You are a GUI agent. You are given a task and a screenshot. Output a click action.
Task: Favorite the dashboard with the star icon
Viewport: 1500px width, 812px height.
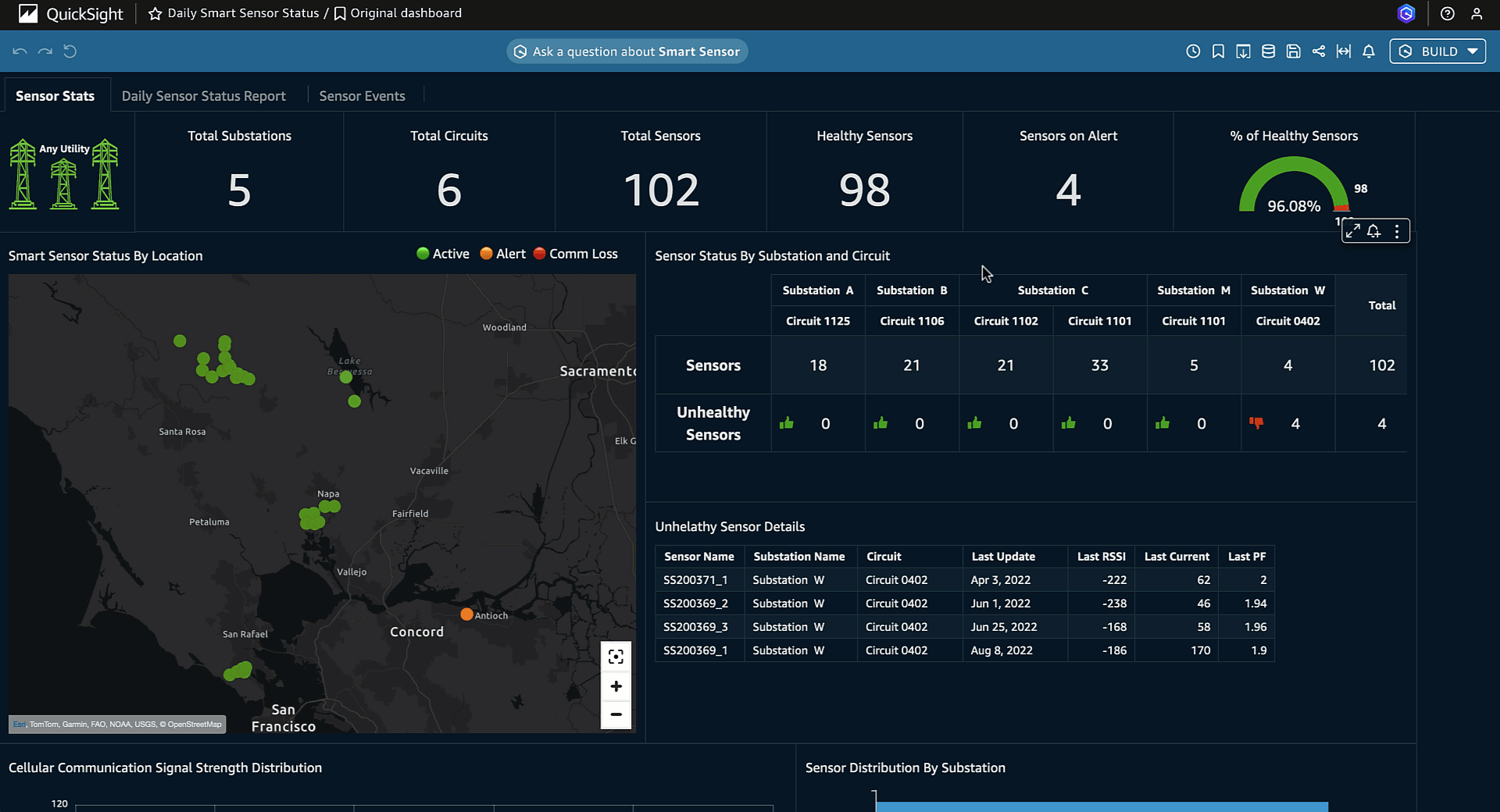[x=155, y=13]
